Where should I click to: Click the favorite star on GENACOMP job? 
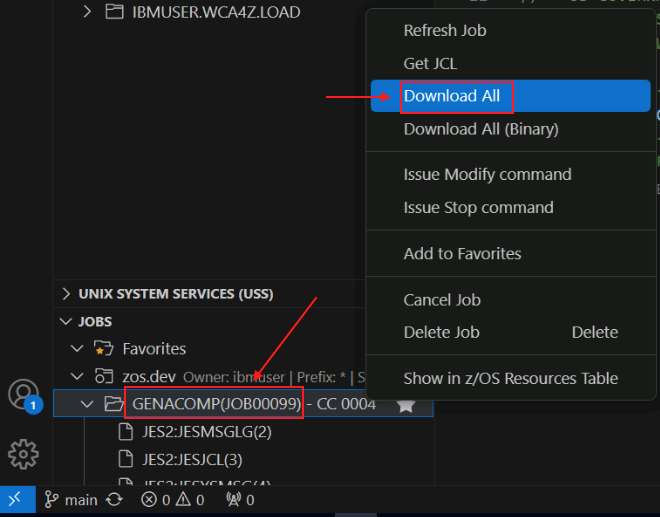pos(406,405)
